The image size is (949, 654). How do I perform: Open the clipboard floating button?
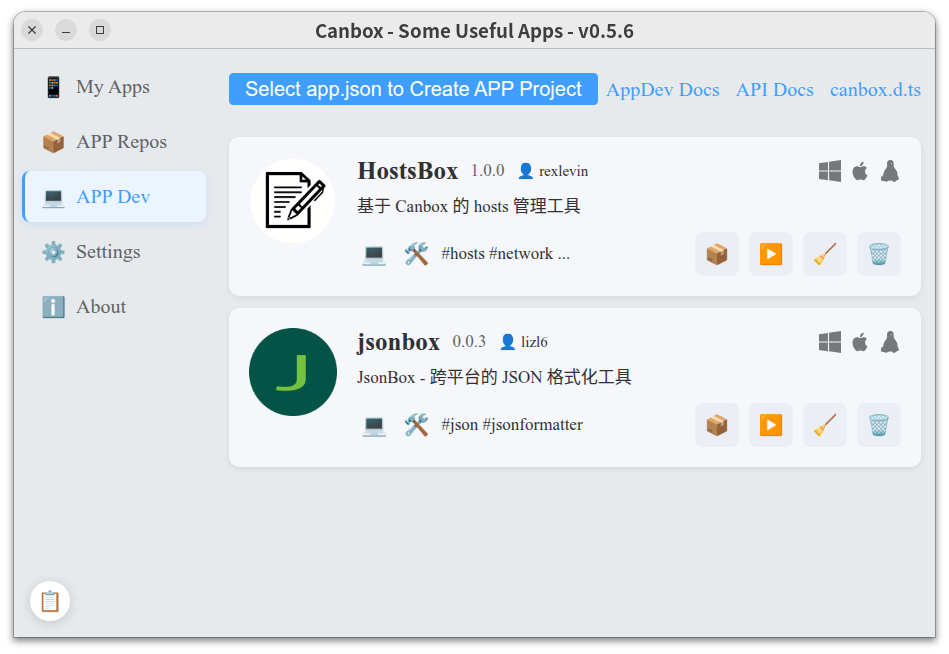point(50,601)
